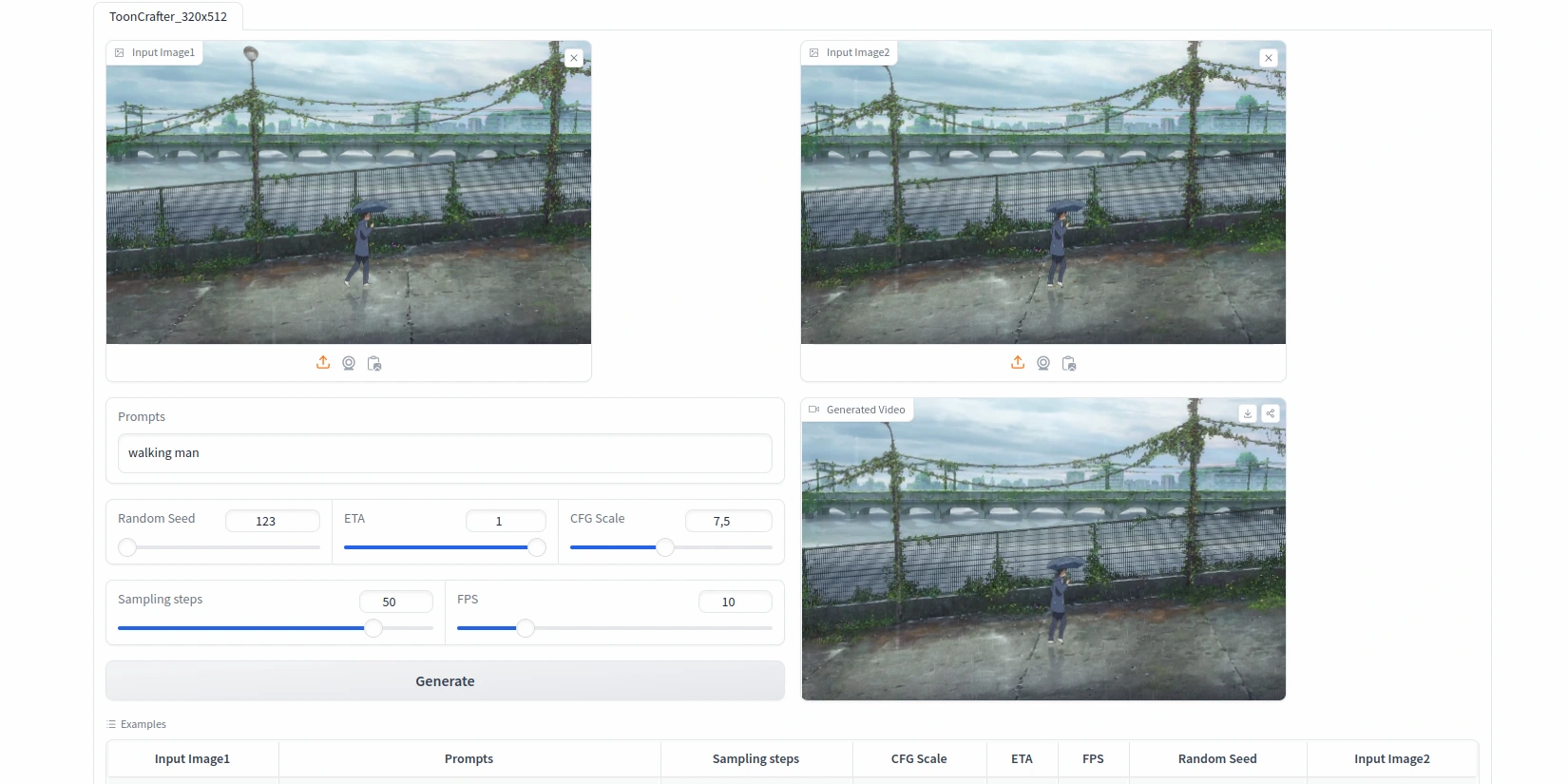
Task: Click the FPS slider handle
Action: tap(526, 628)
